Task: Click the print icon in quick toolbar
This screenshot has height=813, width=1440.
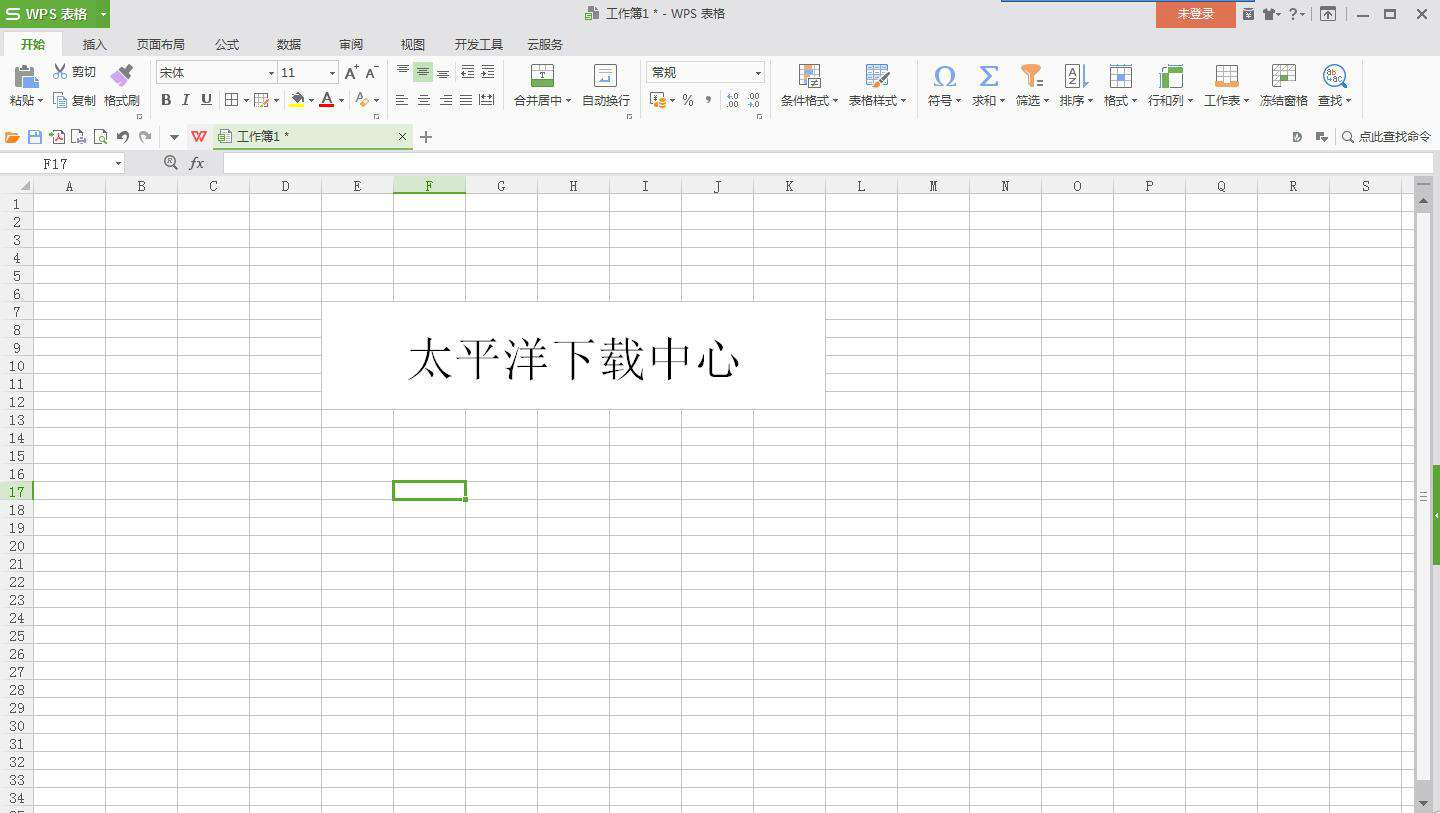Action: point(78,137)
